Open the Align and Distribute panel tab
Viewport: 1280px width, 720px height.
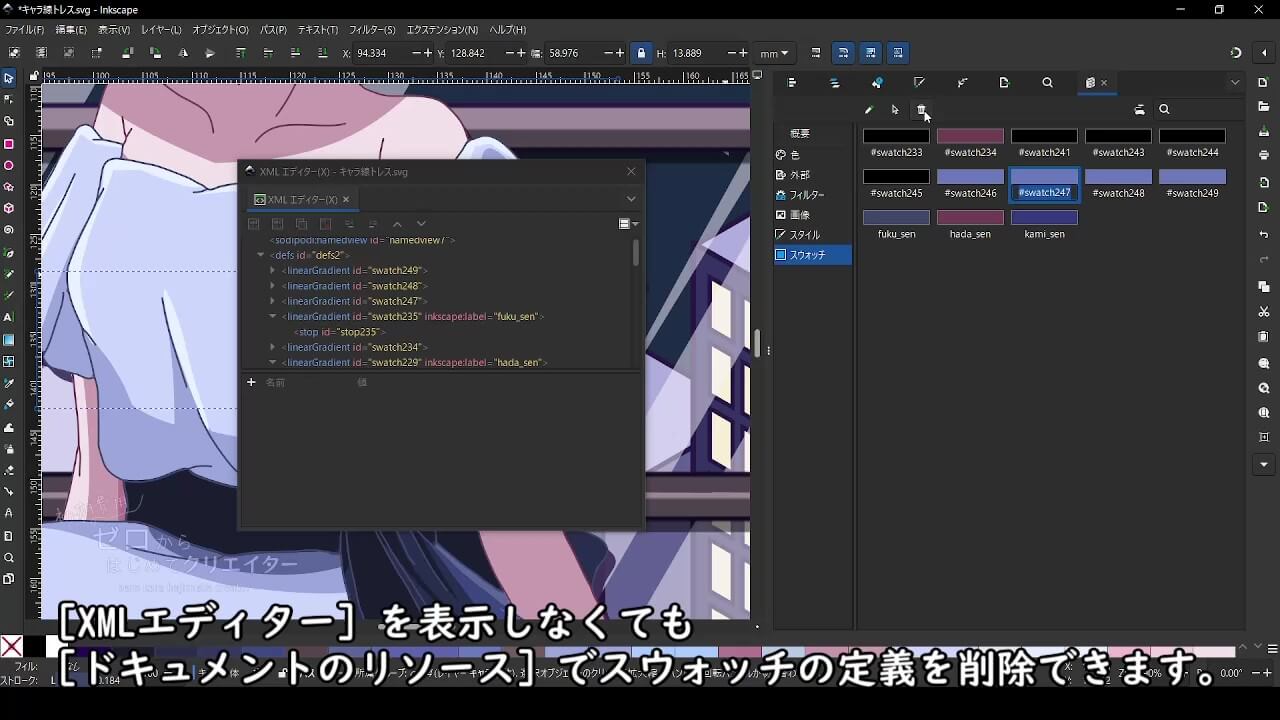click(792, 83)
